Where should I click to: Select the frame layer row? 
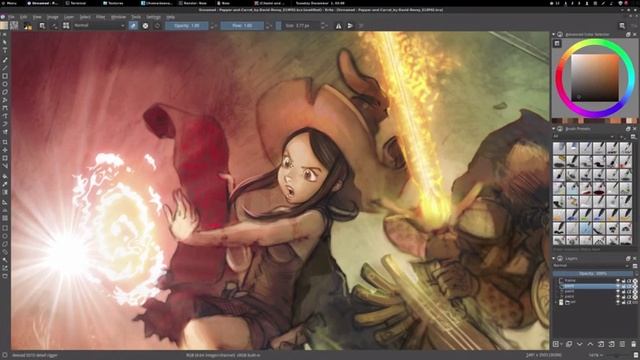pyautogui.click(x=595, y=281)
